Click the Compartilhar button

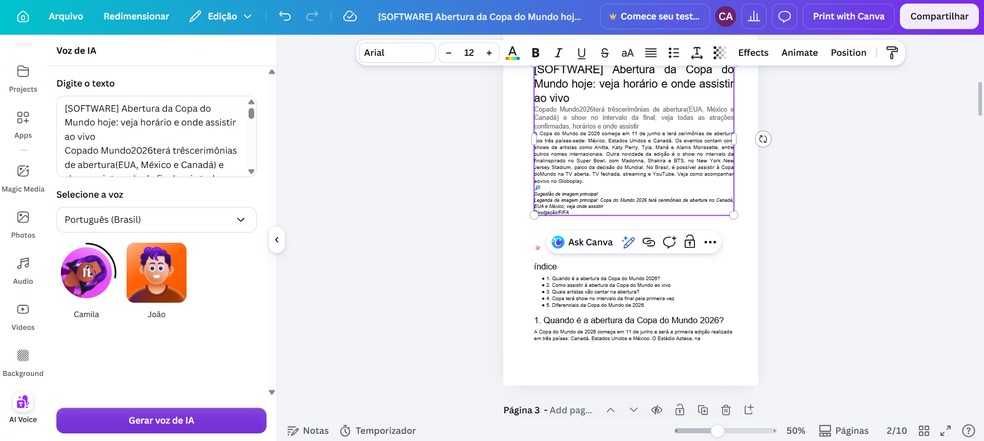[939, 16]
